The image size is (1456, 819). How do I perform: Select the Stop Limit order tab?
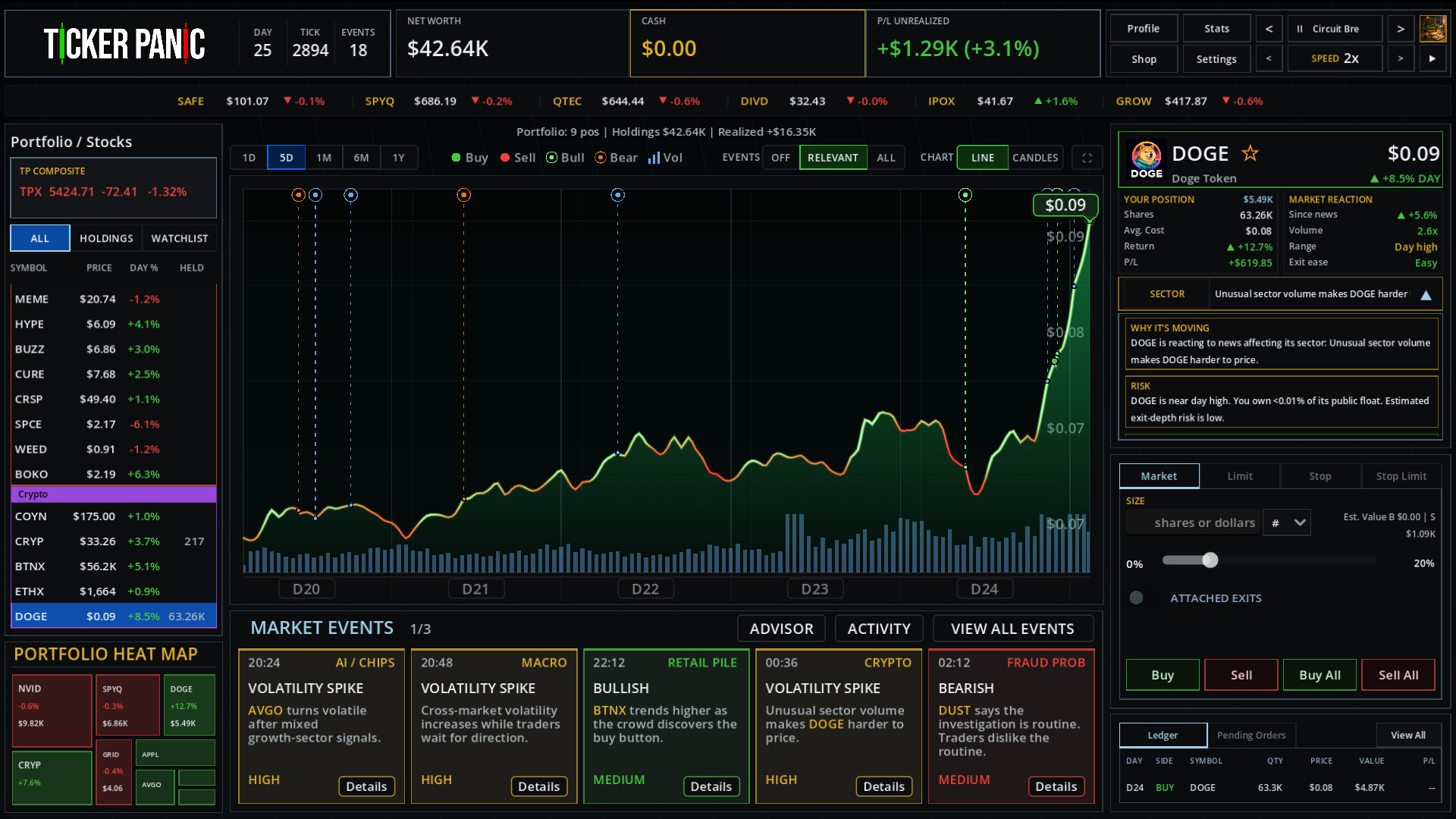tap(1401, 476)
